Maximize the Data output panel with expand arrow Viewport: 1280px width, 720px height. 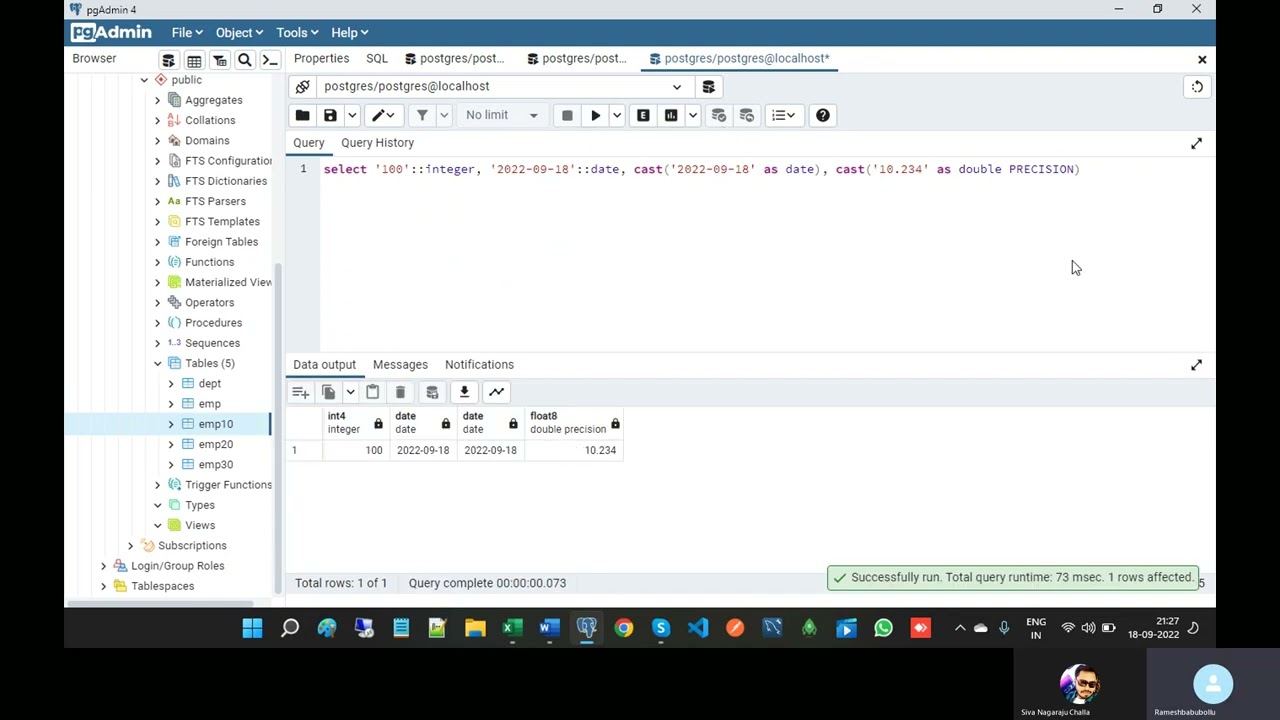pos(1196,365)
